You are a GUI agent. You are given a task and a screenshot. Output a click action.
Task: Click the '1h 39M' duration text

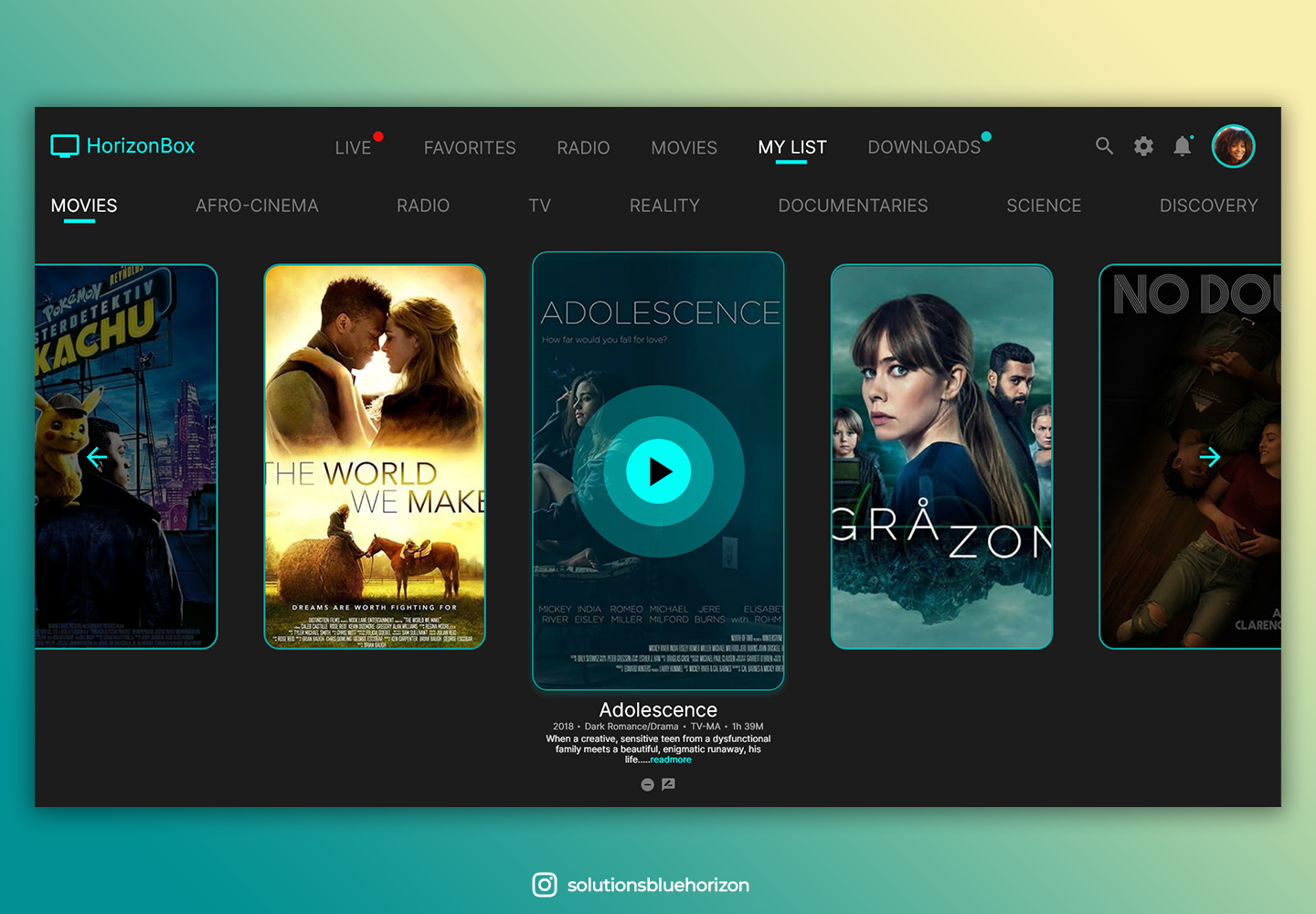(x=748, y=727)
